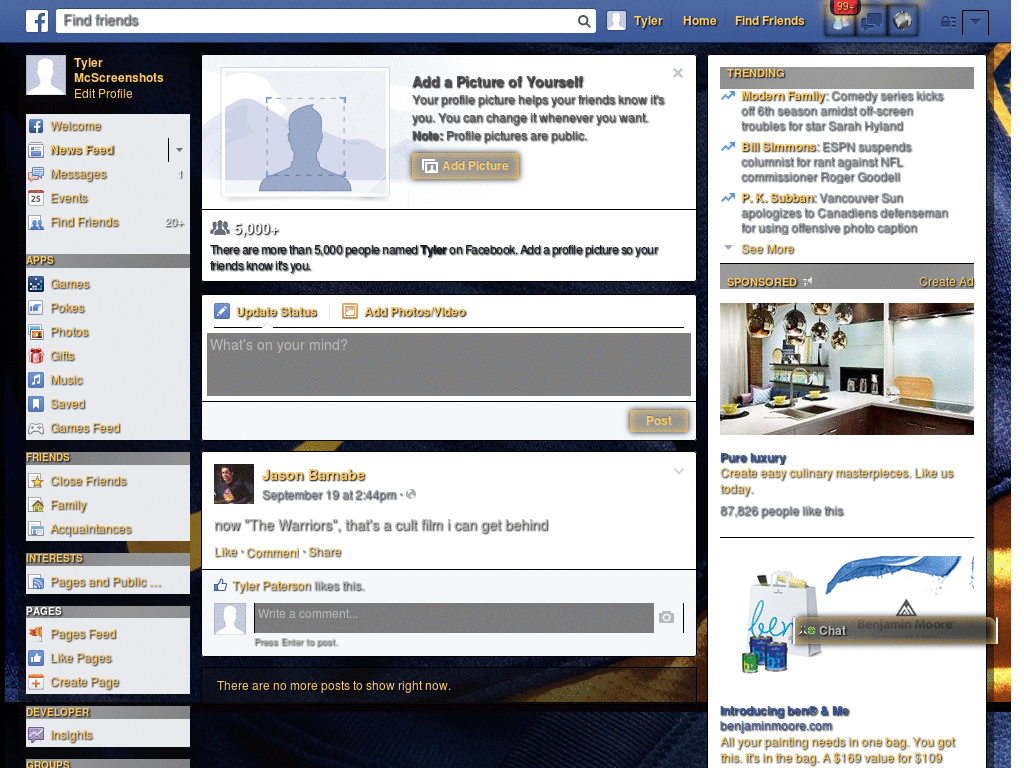Image resolution: width=1024 pixels, height=768 pixels.
Task: Click the Add Picture button
Action: [466, 166]
